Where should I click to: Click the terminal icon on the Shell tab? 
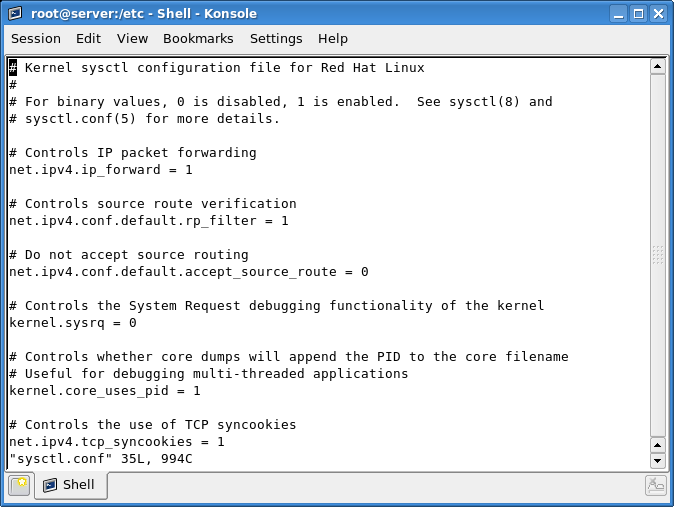click(x=49, y=486)
